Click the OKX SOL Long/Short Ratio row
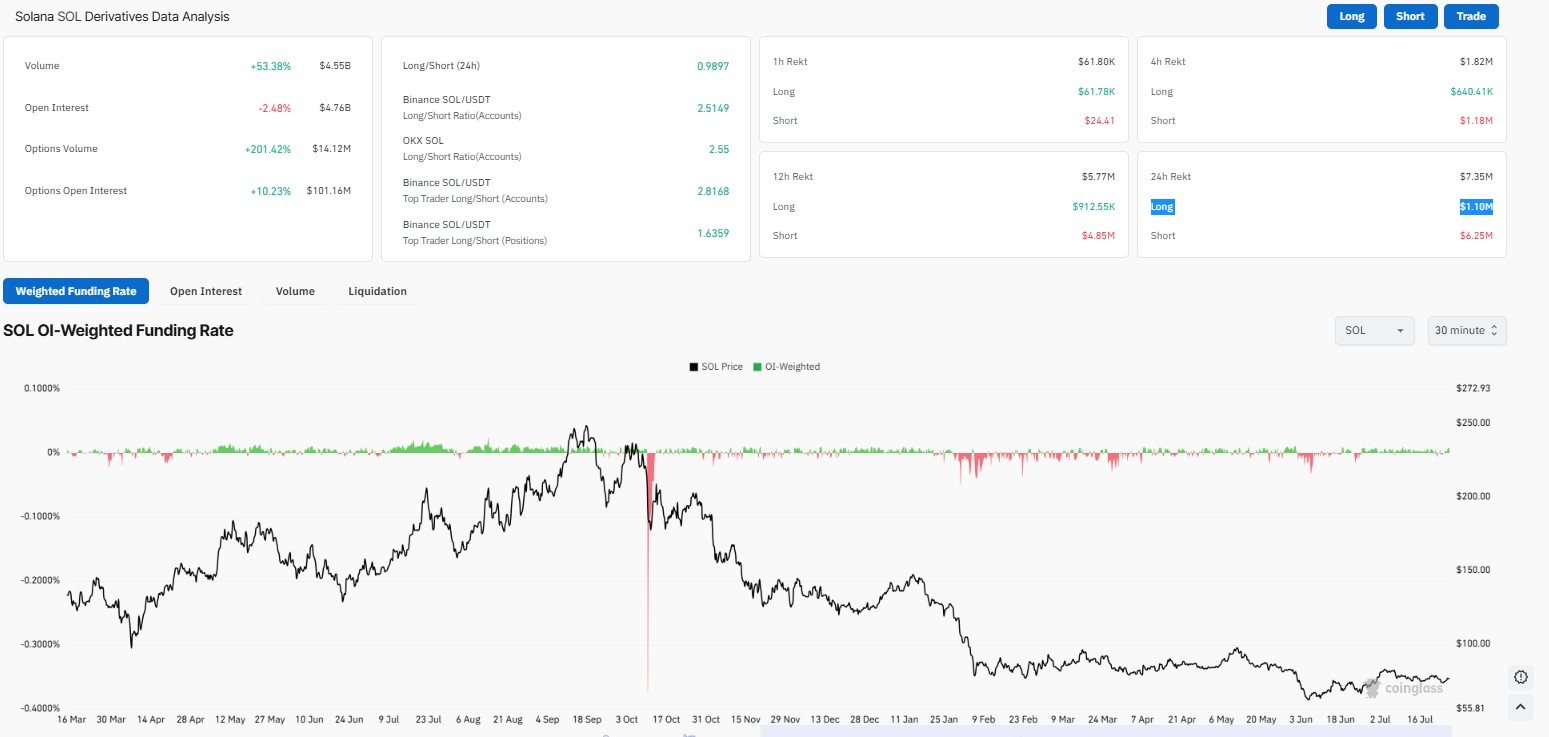The image size is (1549, 737). tap(566, 149)
